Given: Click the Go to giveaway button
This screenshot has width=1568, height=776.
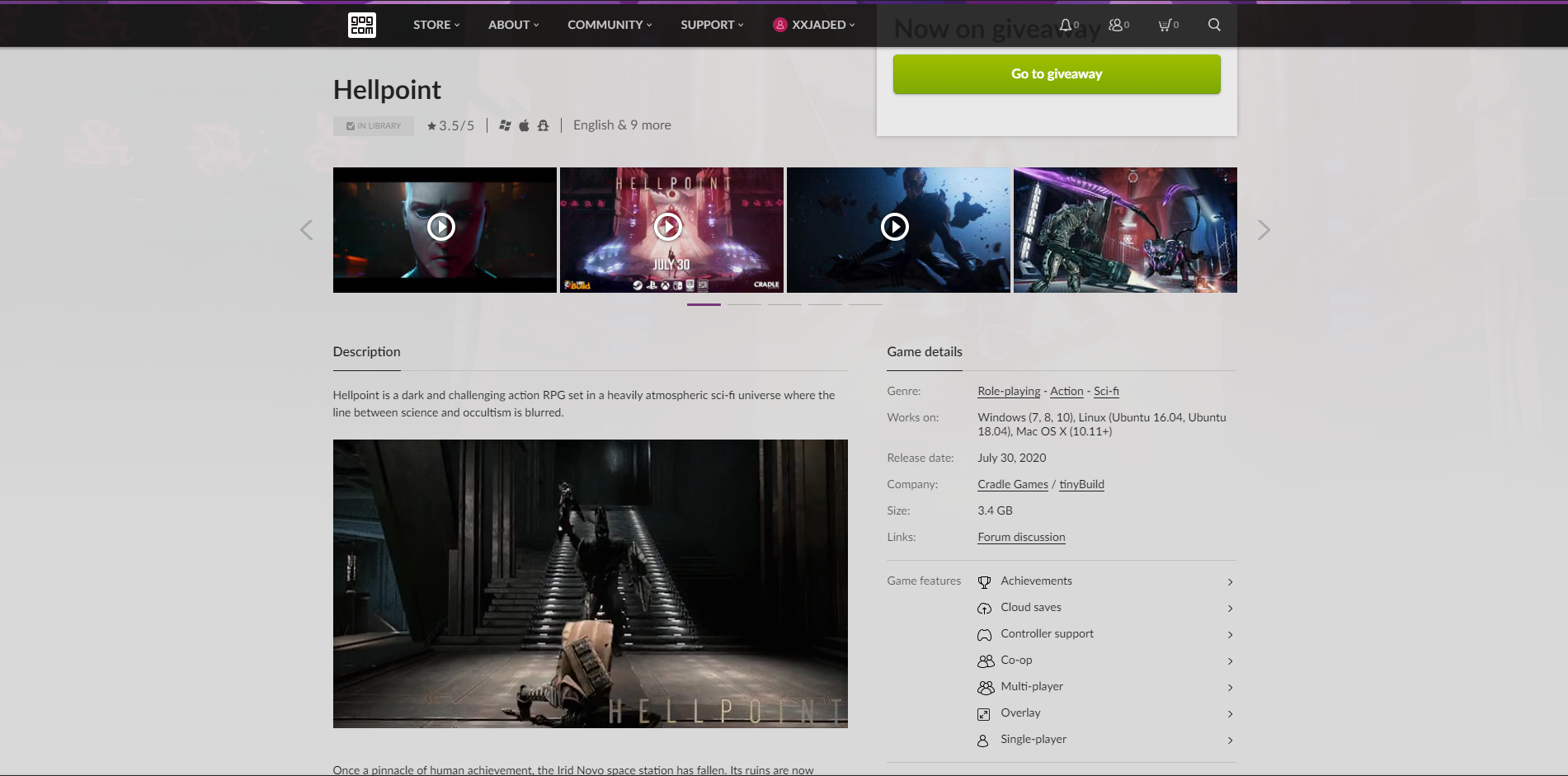Looking at the screenshot, I should (1057, 74).
